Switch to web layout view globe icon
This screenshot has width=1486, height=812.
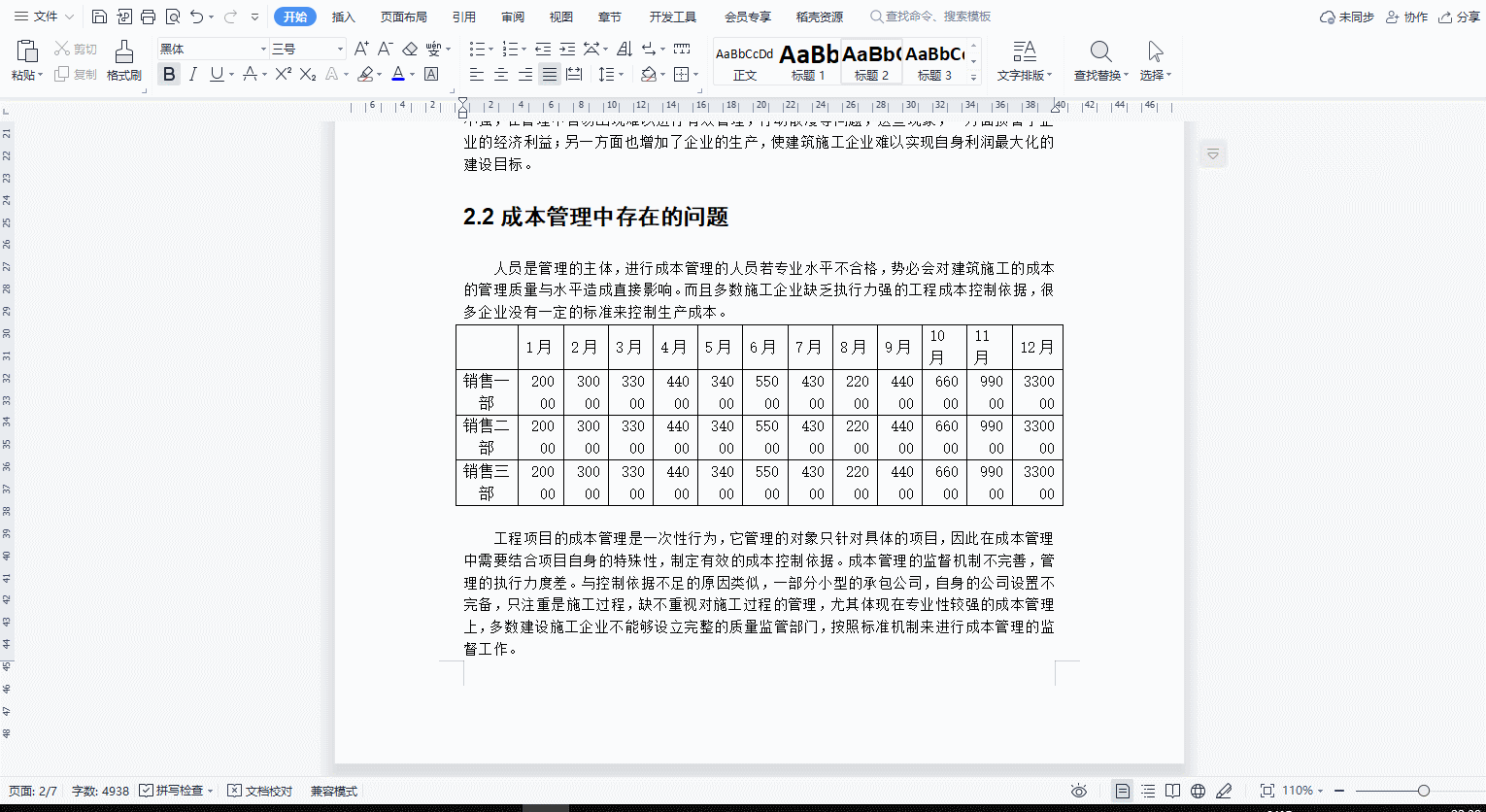1199,791
